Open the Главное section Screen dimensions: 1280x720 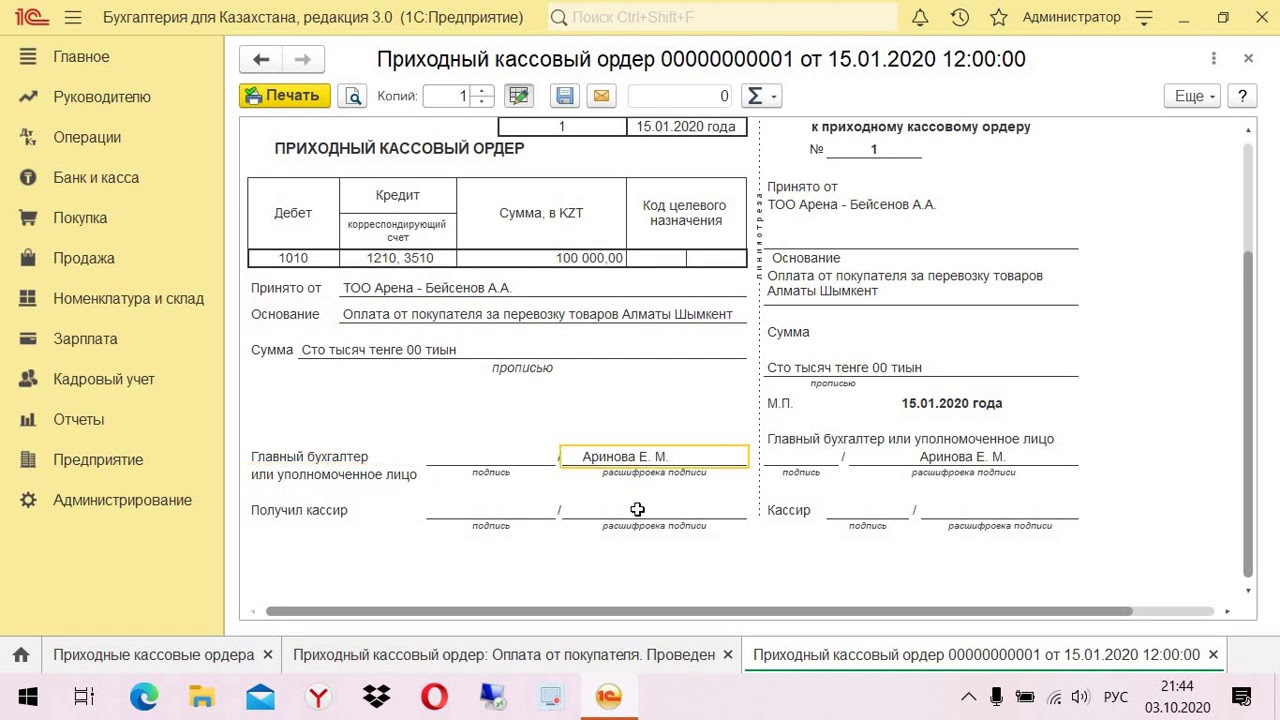[81, 57]
